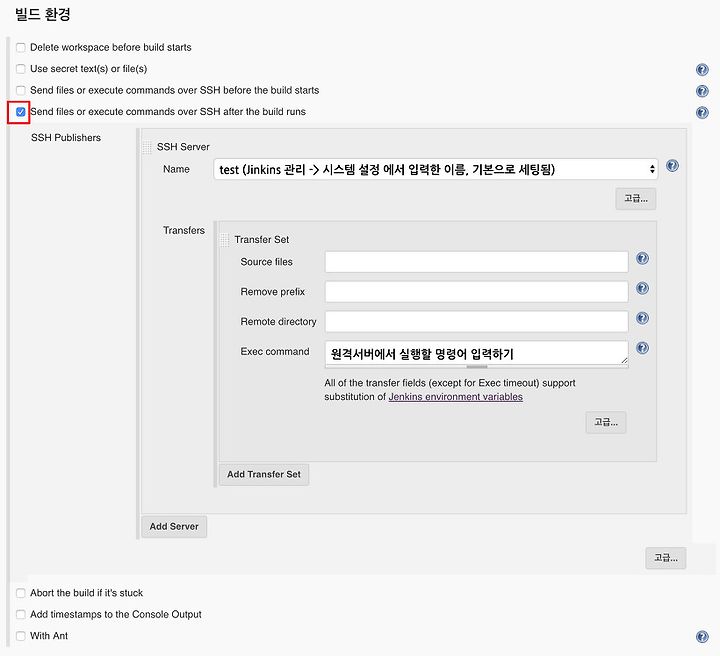Open help icon for With Ant
The height and width of the screenshot is (656, 720).
(702, 637)
